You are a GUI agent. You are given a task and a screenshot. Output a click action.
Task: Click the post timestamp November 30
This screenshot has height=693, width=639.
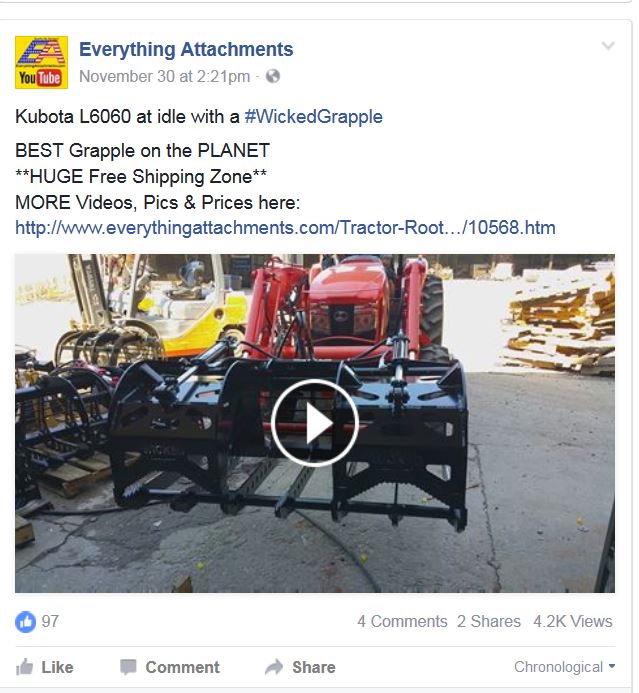pos(164,76)
